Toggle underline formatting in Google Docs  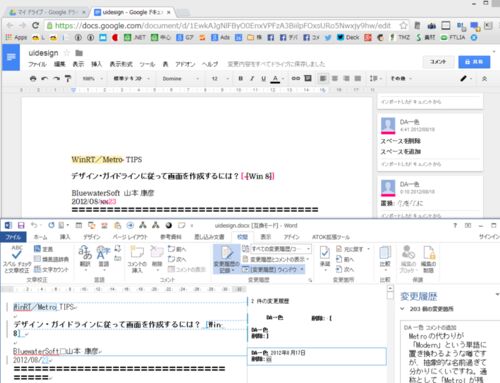tap(263, 78)
